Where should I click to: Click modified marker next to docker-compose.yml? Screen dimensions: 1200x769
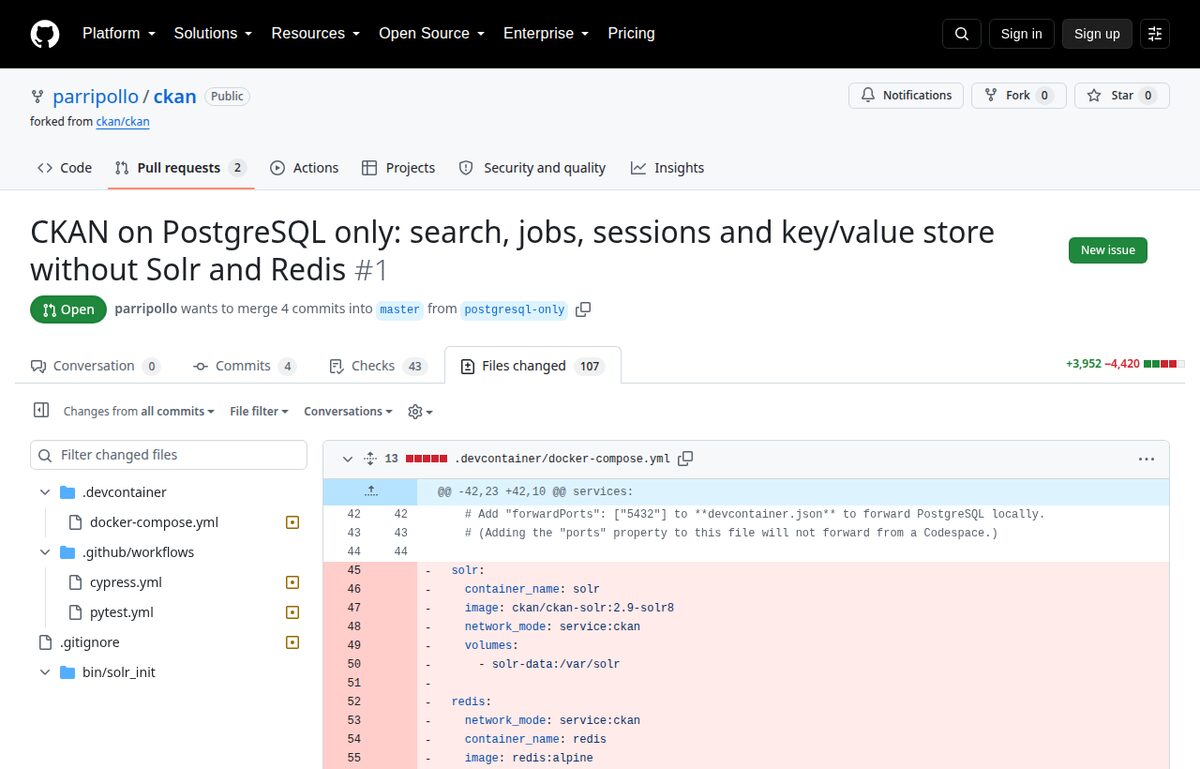coord(292,522)
